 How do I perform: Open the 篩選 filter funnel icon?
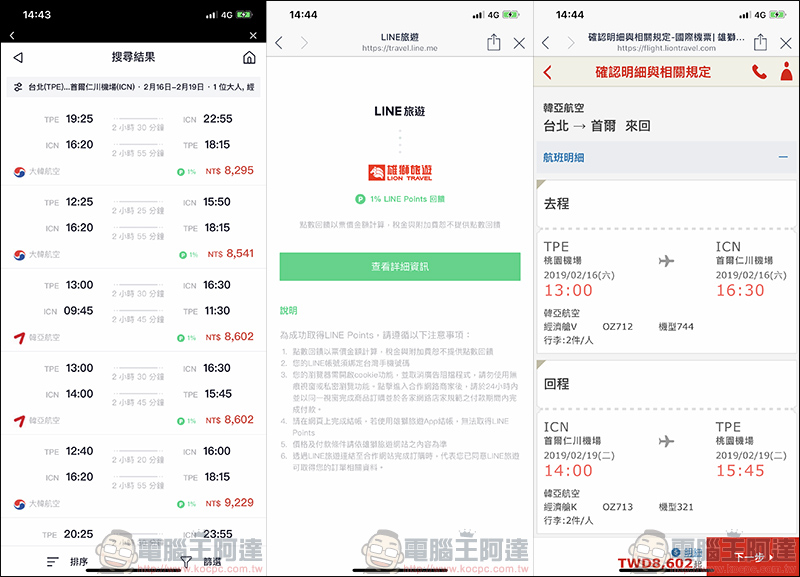click(186, 562)
